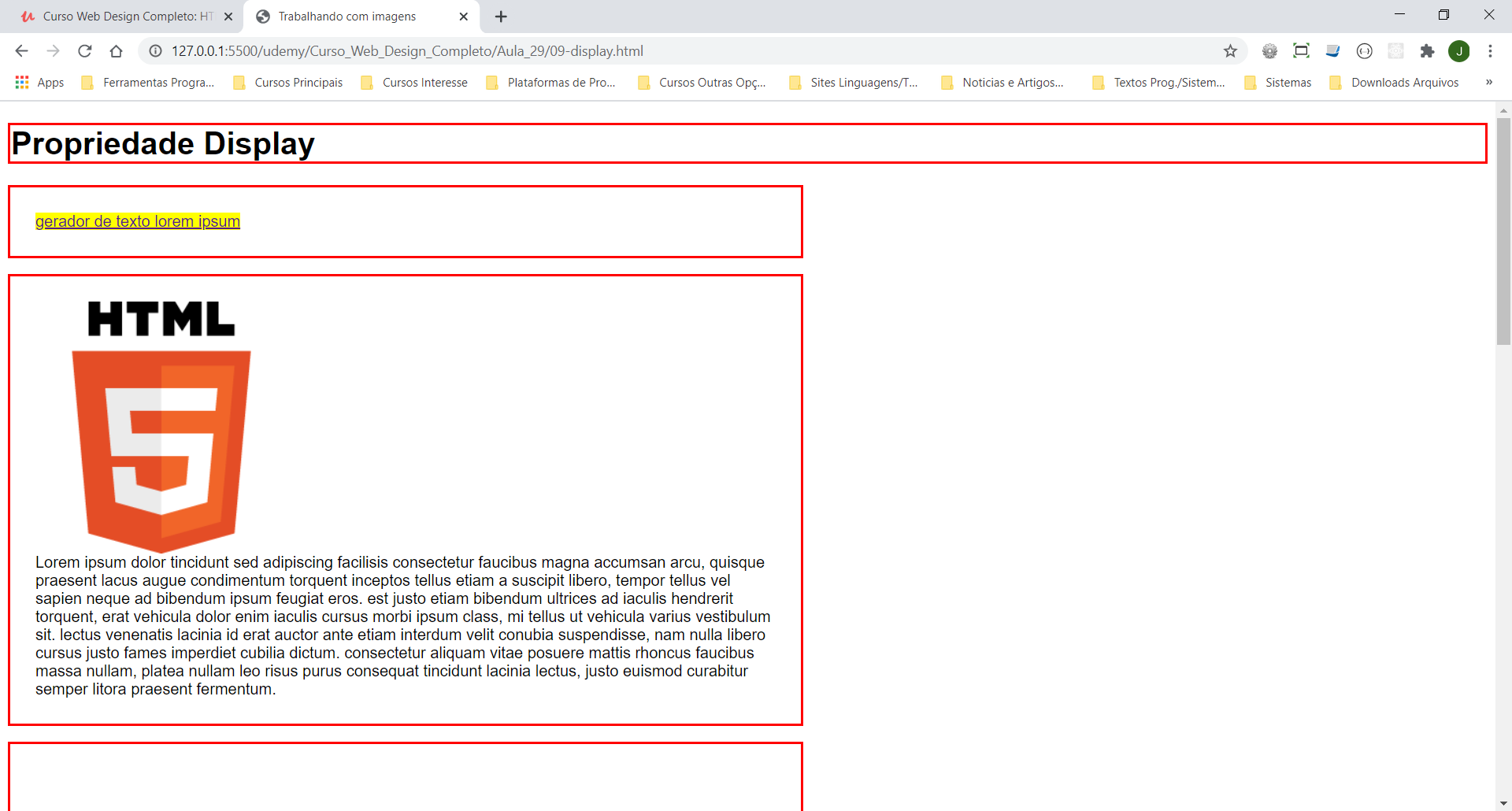
Task: Open the Cursos Principais bookmark folder
Action: click(288, 83)
